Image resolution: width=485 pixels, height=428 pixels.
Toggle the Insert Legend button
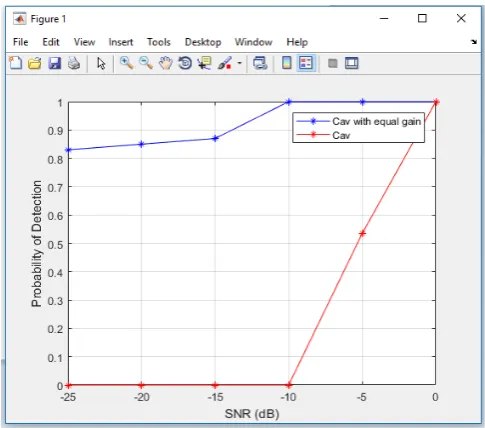click(306, 63)
